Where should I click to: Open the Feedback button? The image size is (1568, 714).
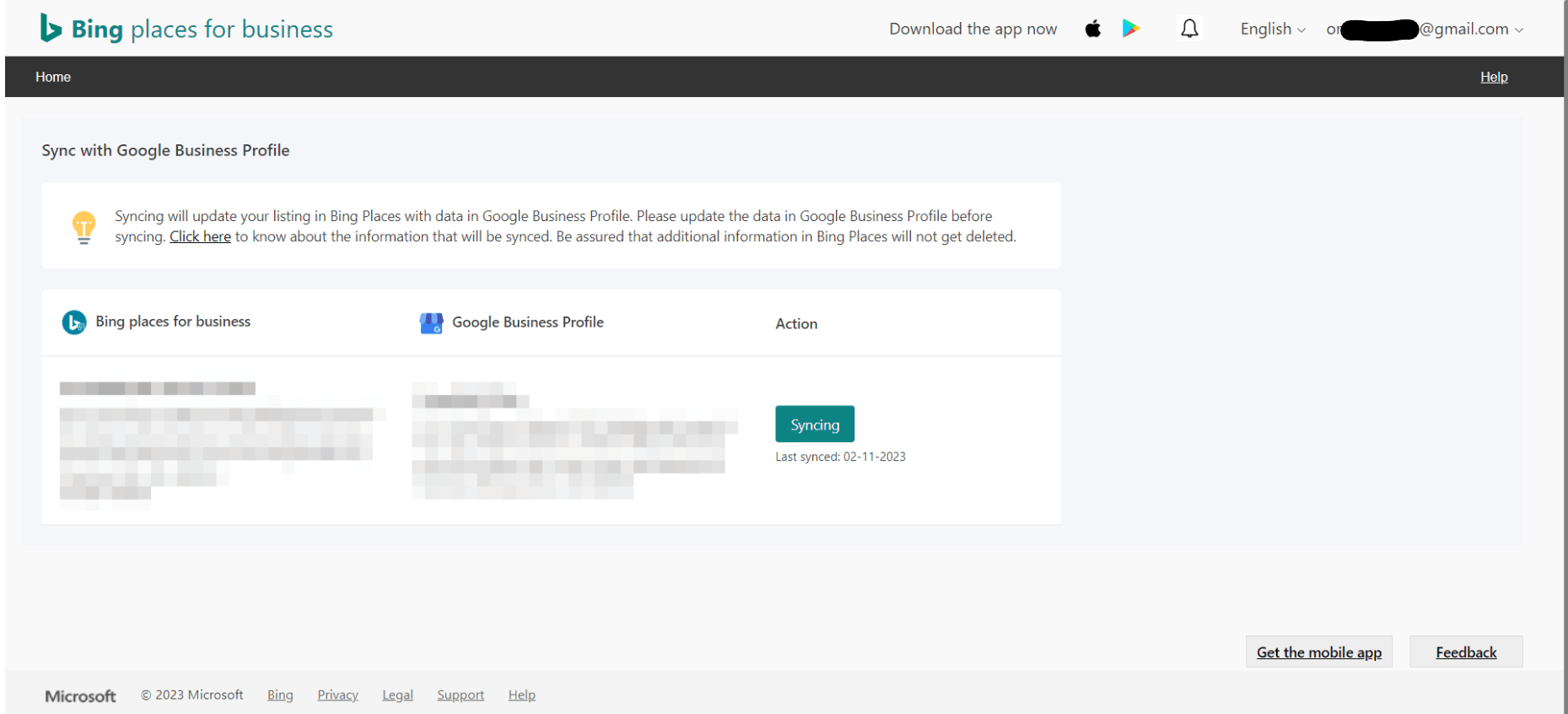point(1466,652)
